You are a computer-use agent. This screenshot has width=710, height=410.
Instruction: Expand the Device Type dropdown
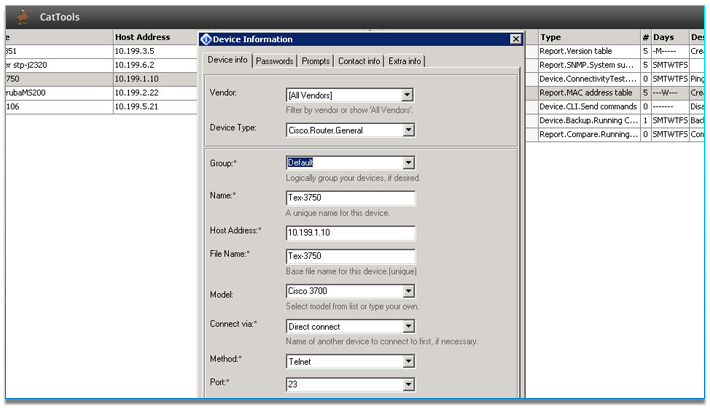[x=408, y=130]
